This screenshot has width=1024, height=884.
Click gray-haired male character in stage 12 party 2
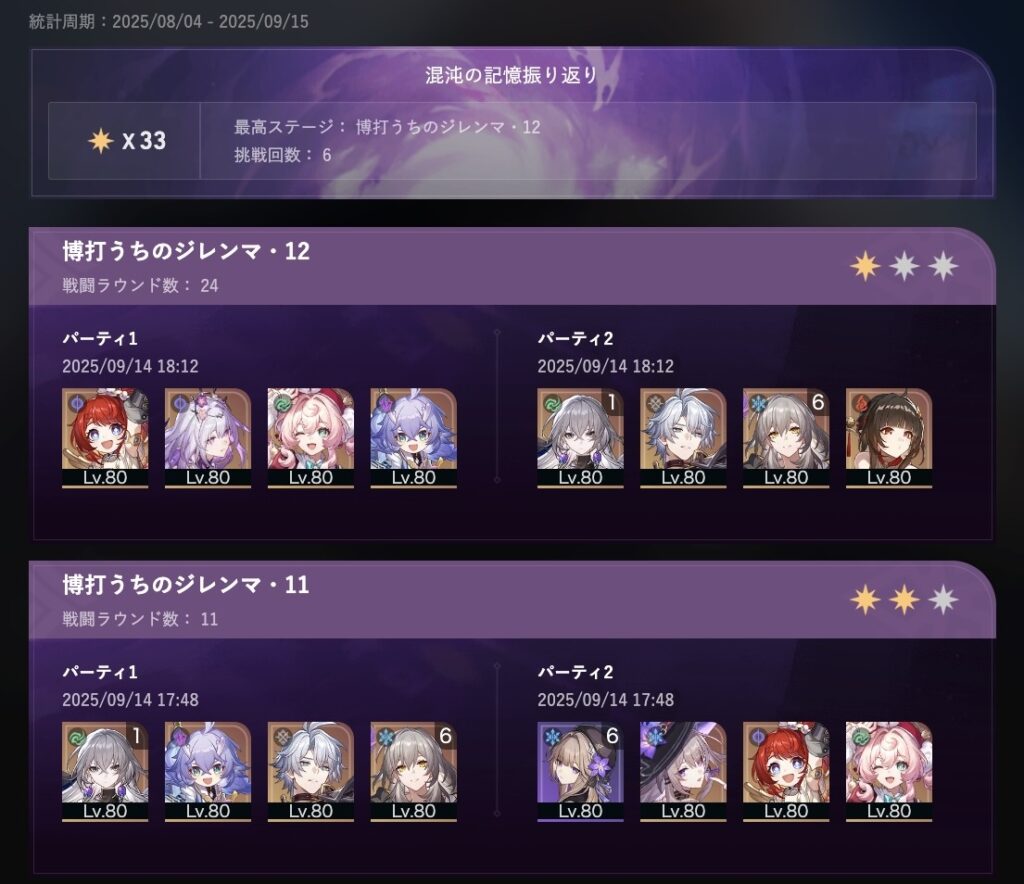pos(683,438)
